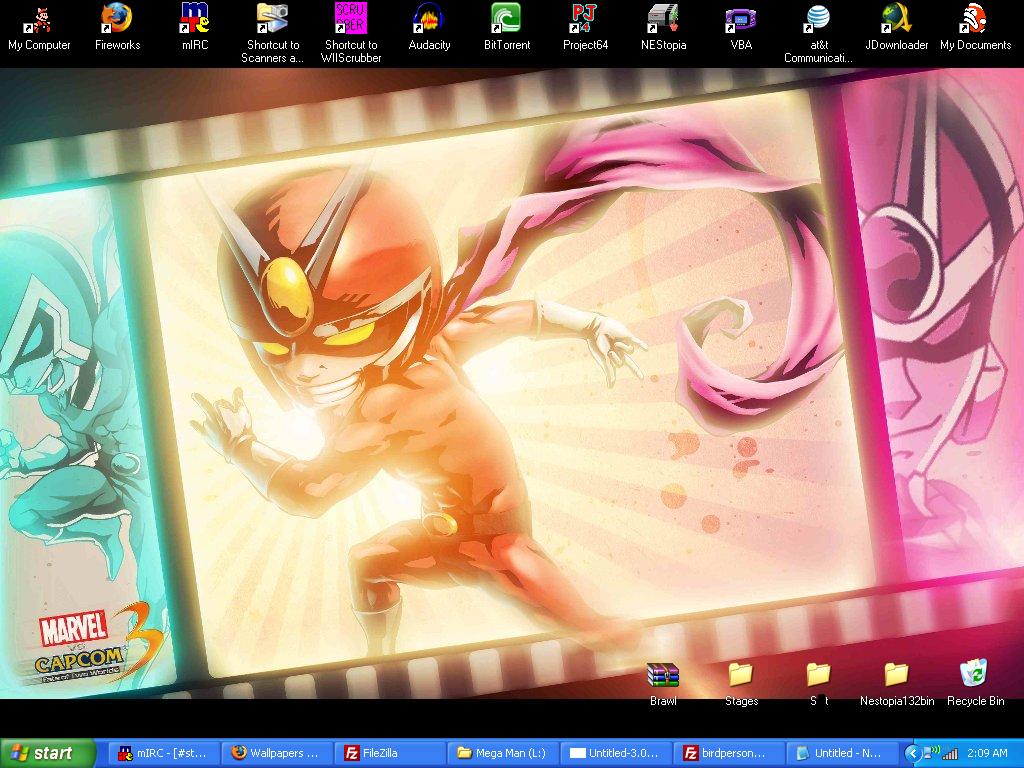Image resolution: width=1024 pixels, height=768 pixels.
Task: Click the 2:09 AM taskbar clock
Action: coord(986,754)
